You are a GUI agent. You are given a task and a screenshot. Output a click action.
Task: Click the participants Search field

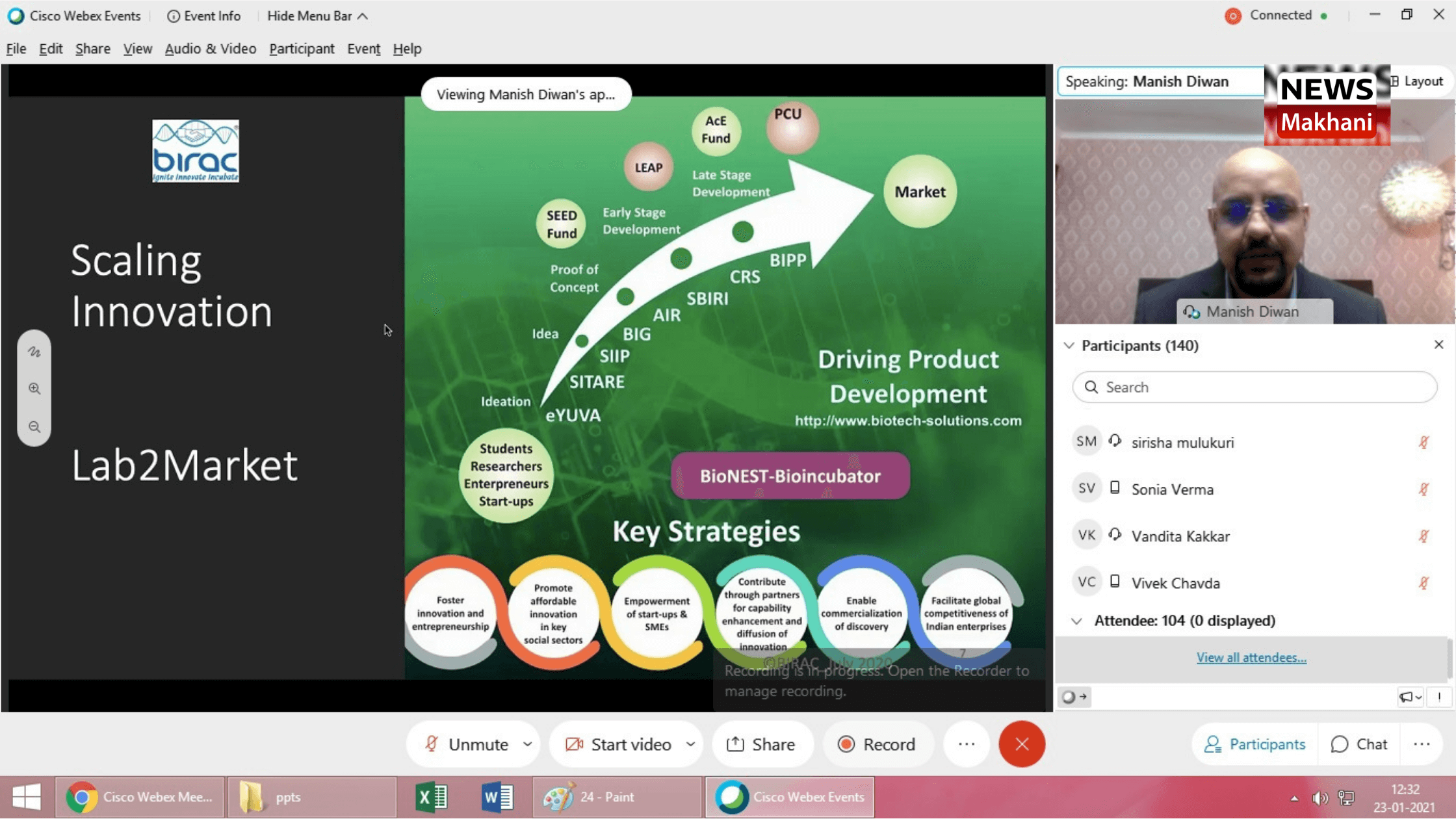pos(1254,387)
